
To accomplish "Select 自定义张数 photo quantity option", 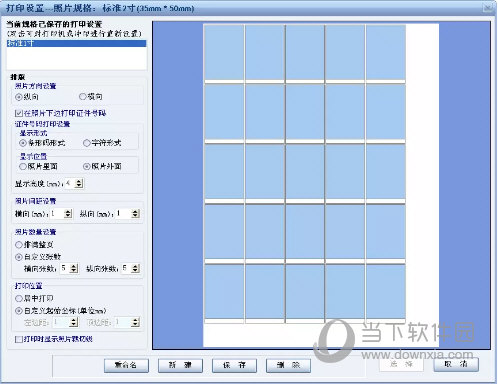I will 19,257.
